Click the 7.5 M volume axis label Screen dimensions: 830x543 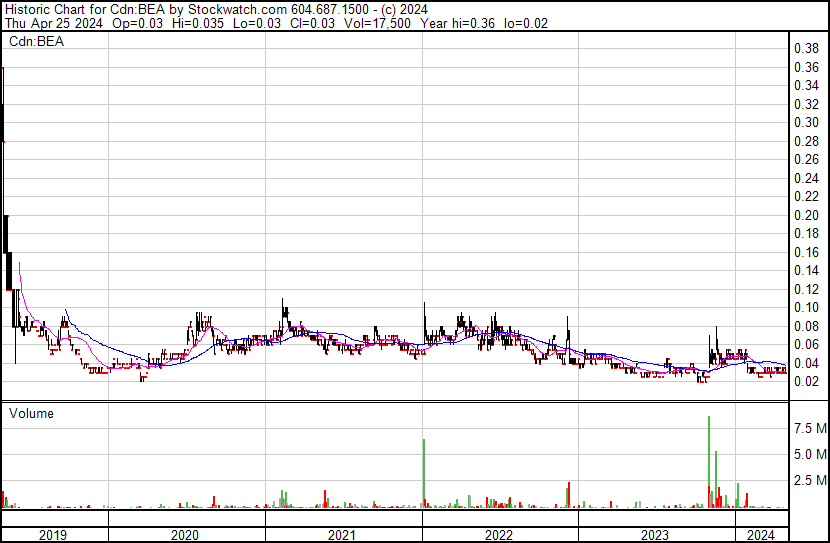click(x=810, y=428)
